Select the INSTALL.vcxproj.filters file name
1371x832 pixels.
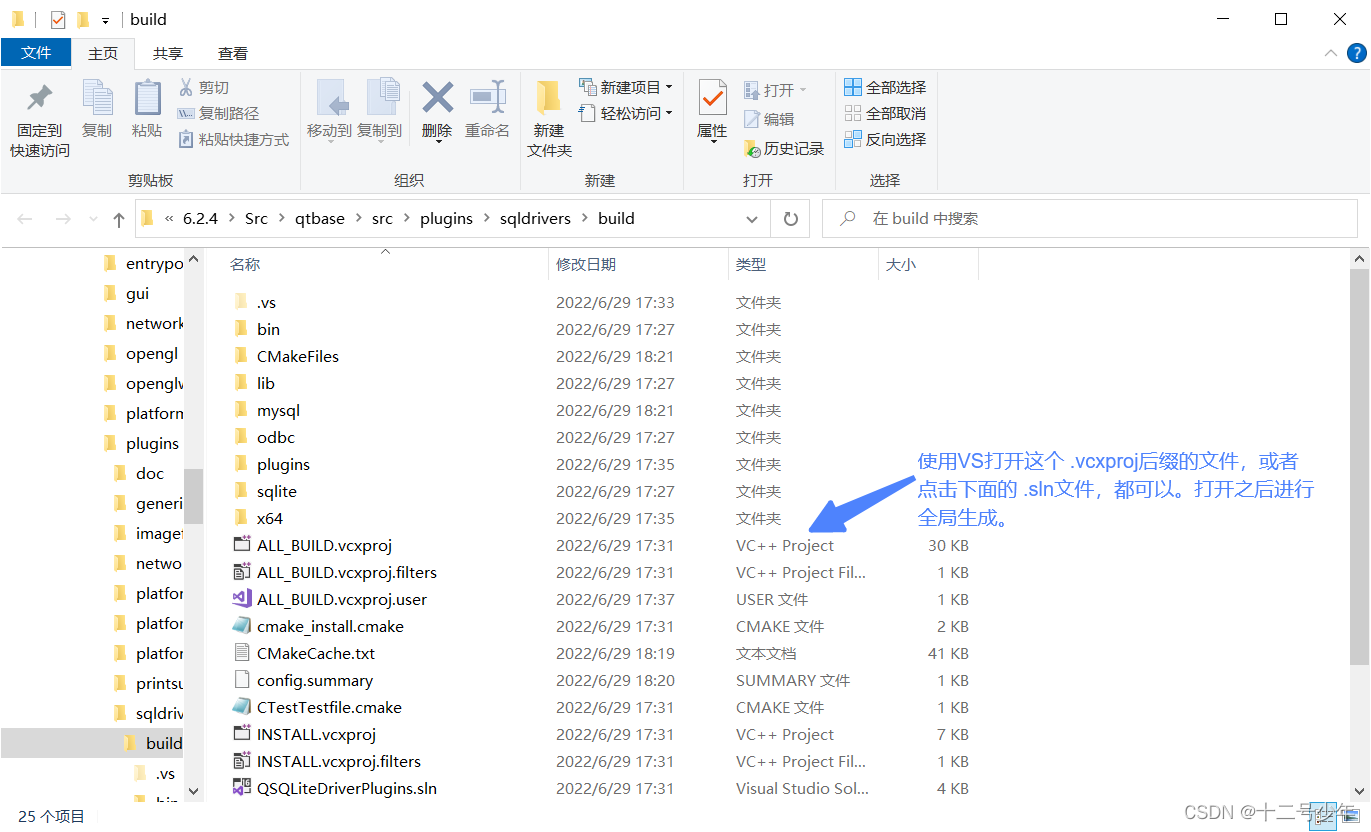(339, 761)
